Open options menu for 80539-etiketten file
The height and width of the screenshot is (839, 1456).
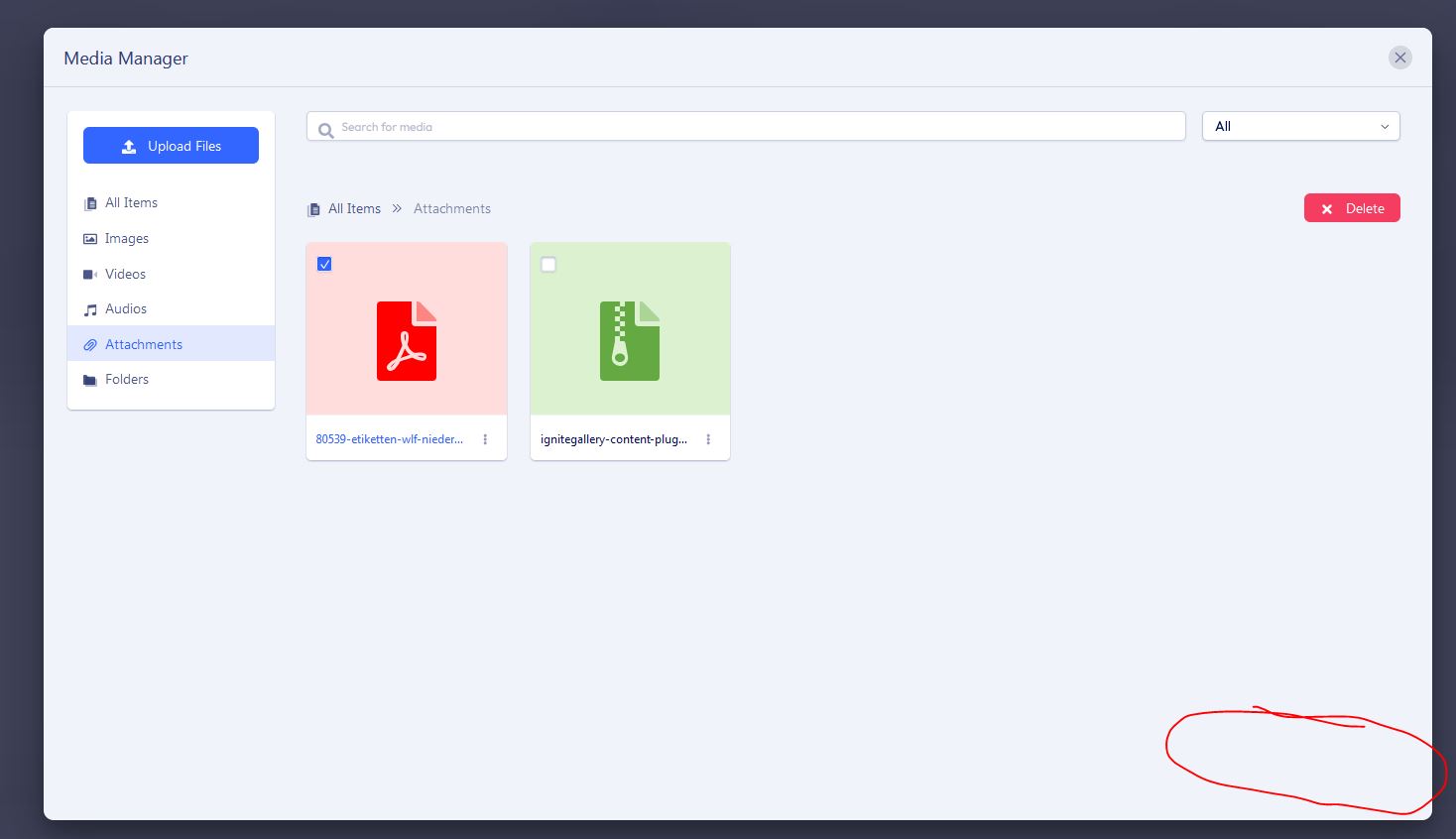click(x=485, y=439)
